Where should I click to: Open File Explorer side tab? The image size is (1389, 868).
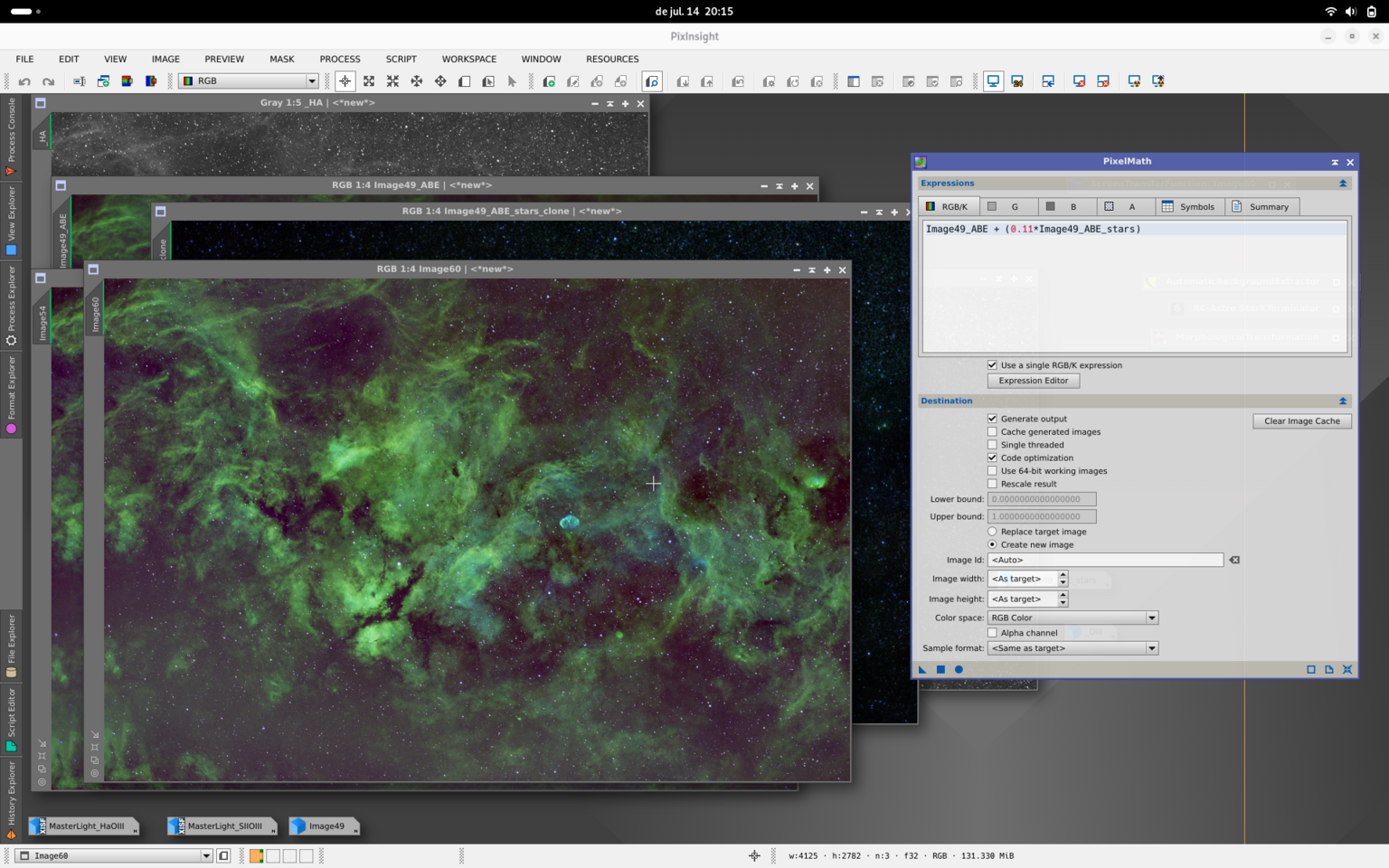11,646
